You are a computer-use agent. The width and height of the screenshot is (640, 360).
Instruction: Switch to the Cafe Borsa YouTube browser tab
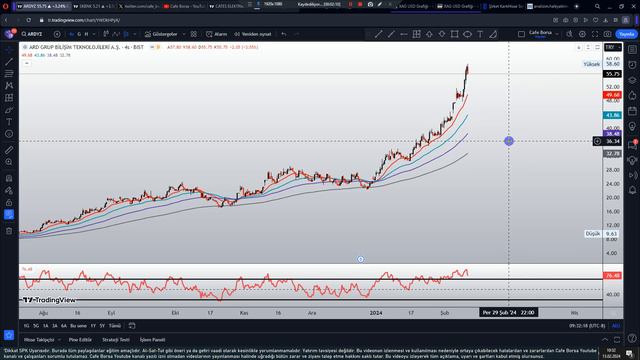(x=183, y=6)
